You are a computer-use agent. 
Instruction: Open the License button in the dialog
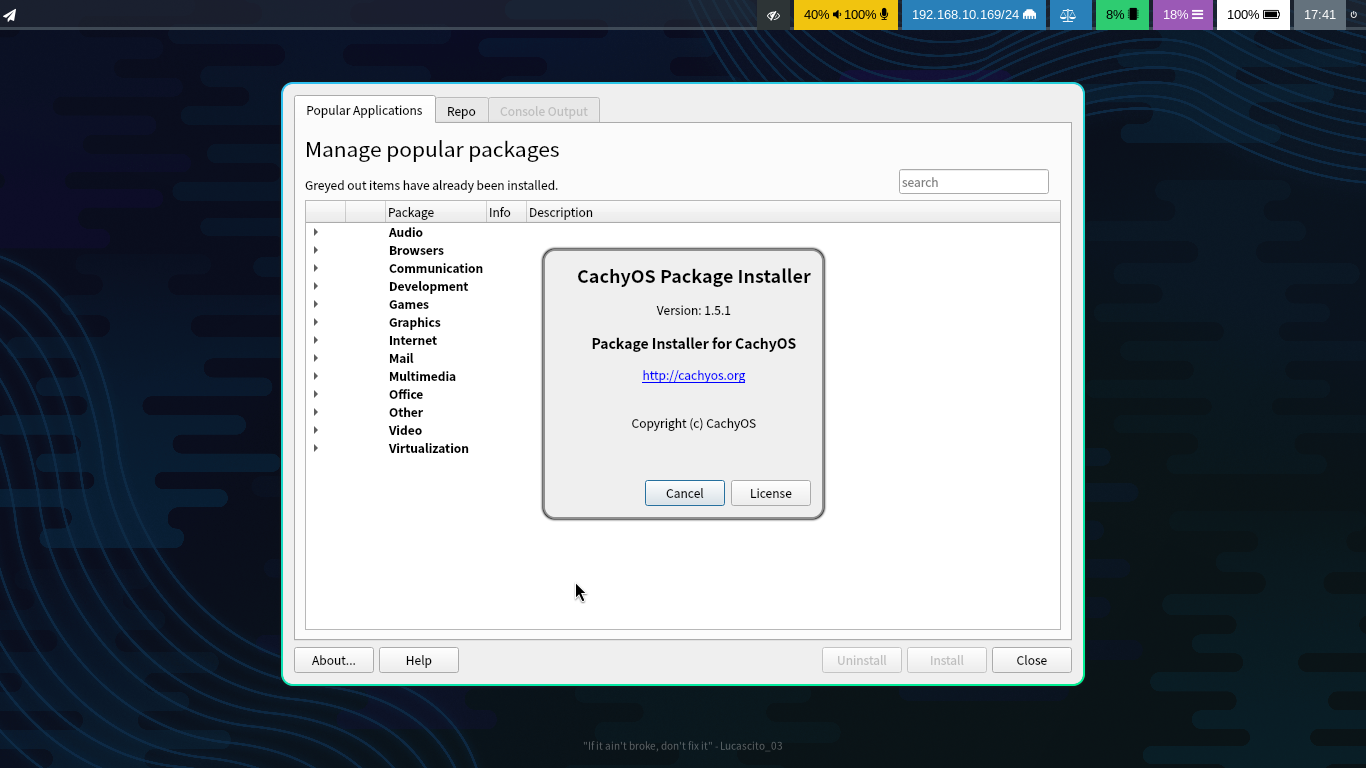click(x=771, y=493)
